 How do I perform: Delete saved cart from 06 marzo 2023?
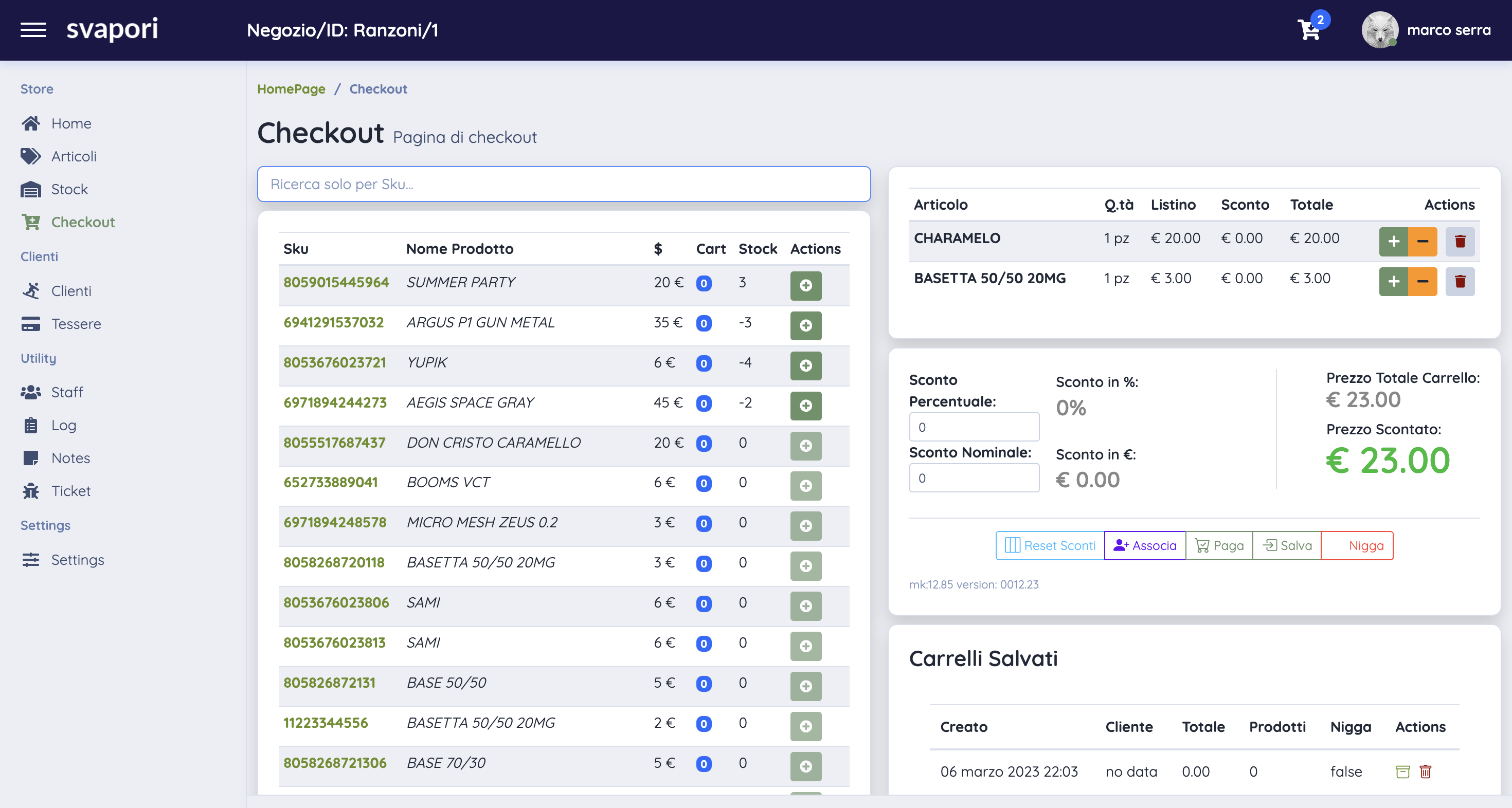(1425, 772)
